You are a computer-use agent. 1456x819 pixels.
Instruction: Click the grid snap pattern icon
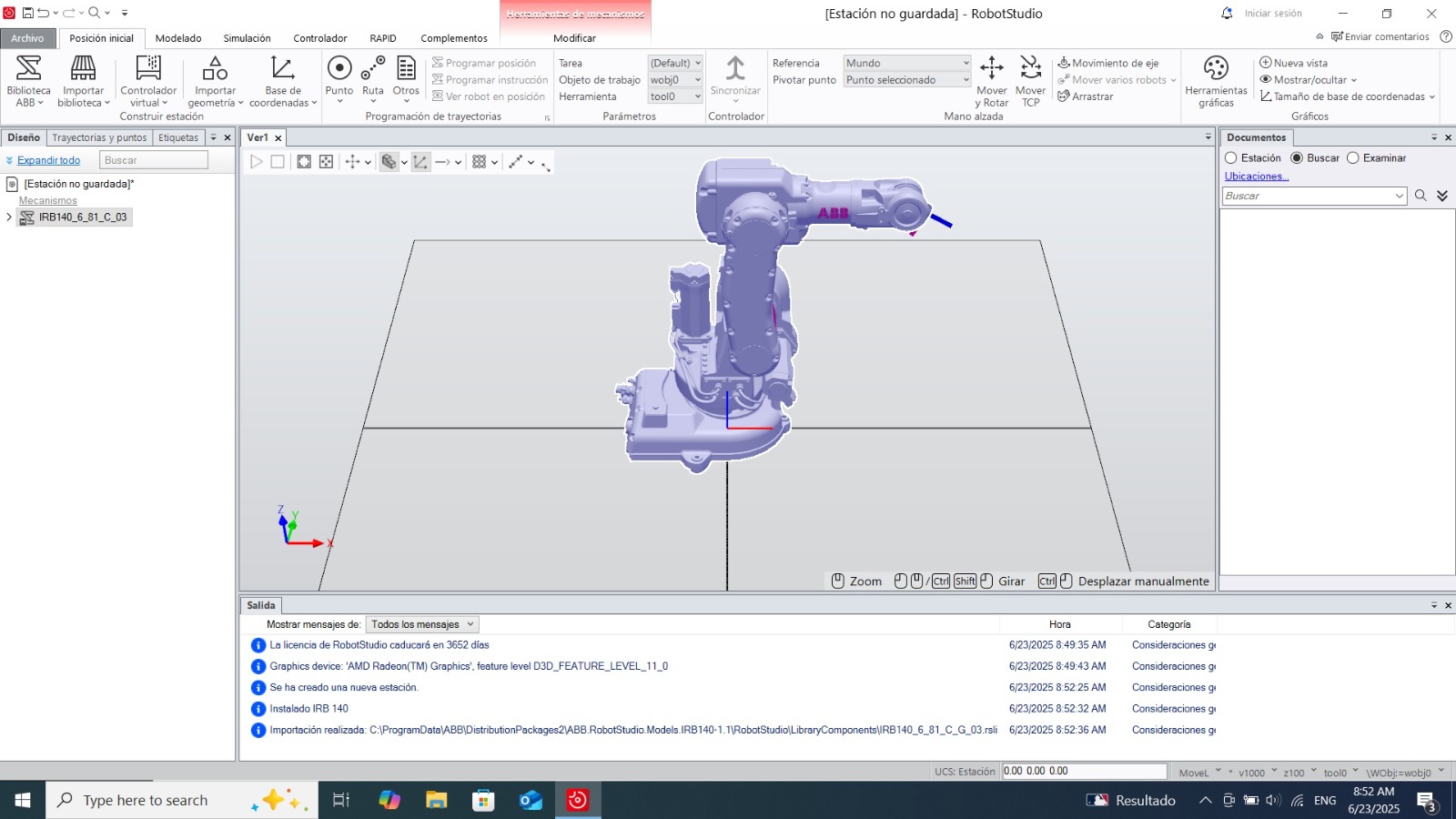pyautogui.click(x=479, y=162)
